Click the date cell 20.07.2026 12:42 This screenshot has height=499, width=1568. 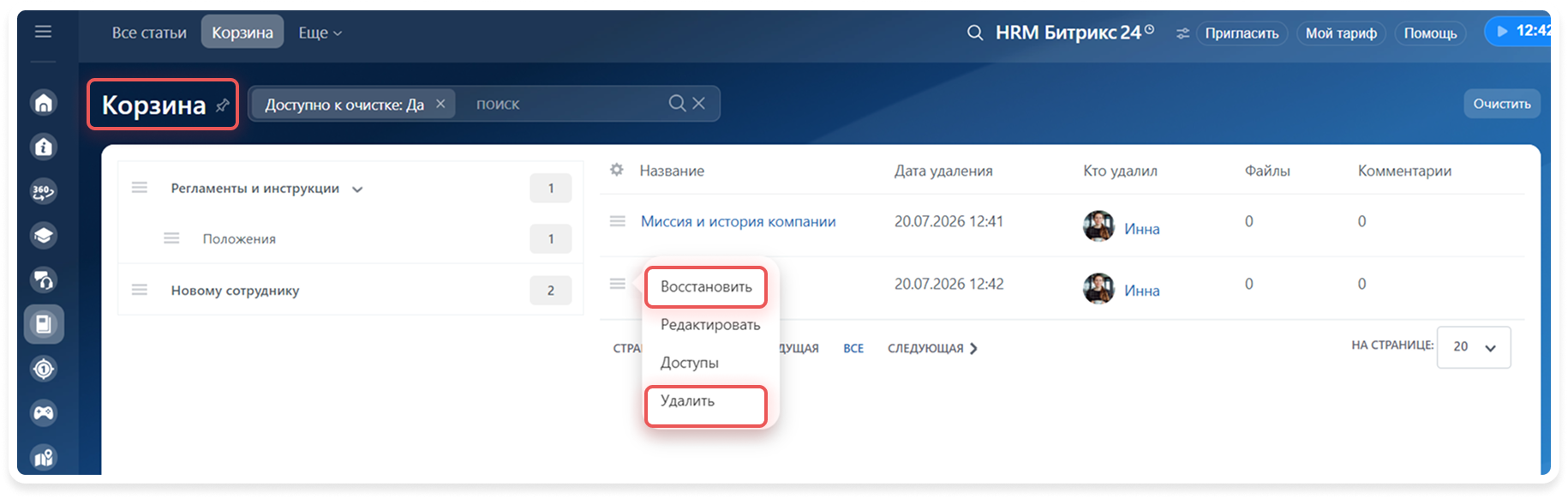[949, 284]
